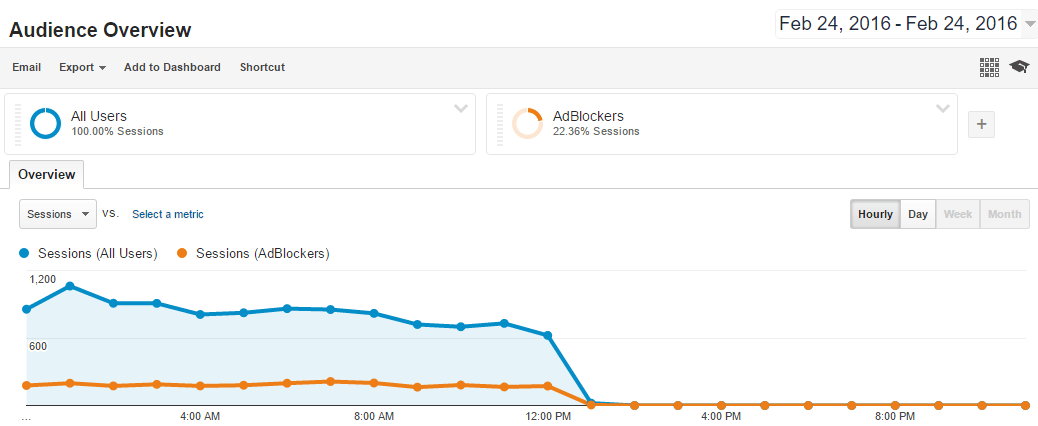Expand the AdBlockers segment options chevron
This screenshot has height=426, width=1038.
point(942,108)
